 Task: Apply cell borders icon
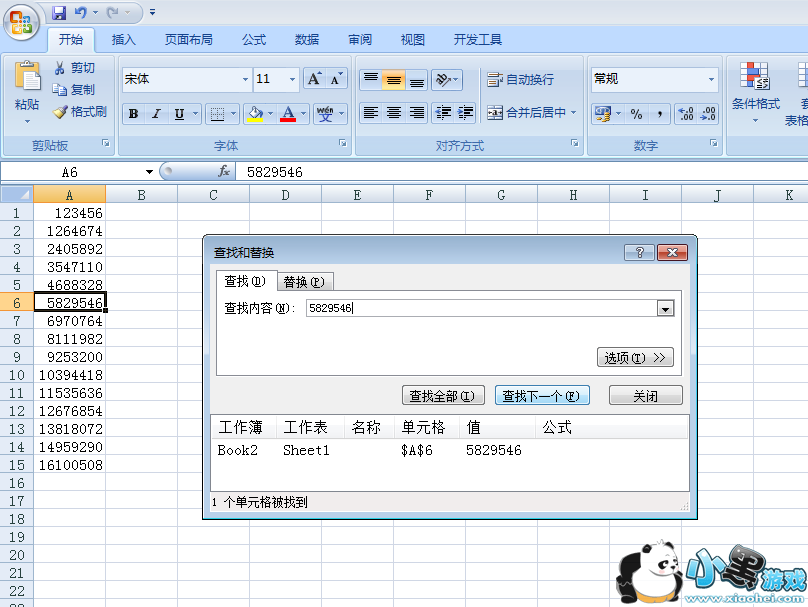[217, 114]
